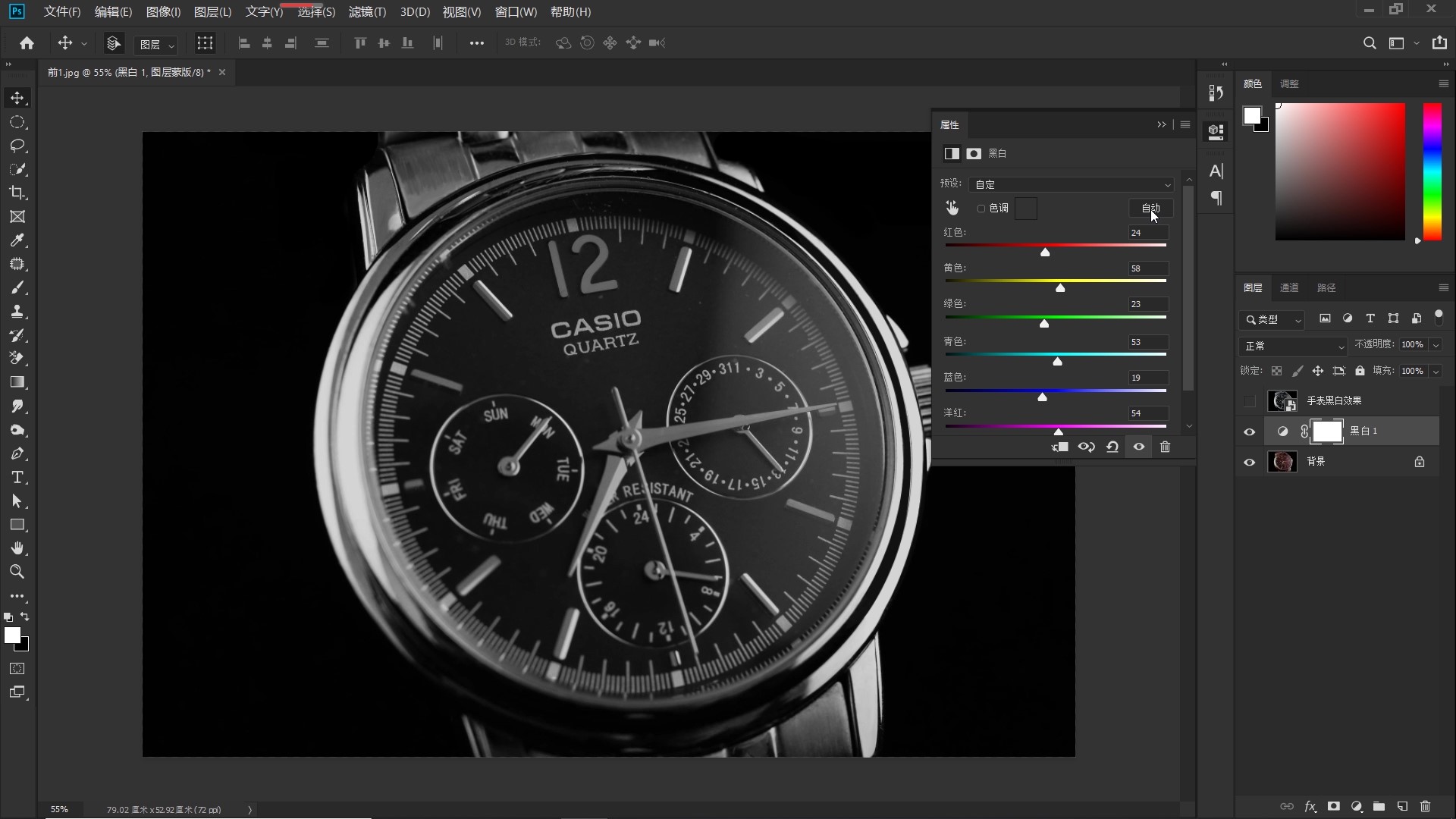Select the Lasso tool
The height and width of the screenshot is (819, 1456).
tap(17, 146)
